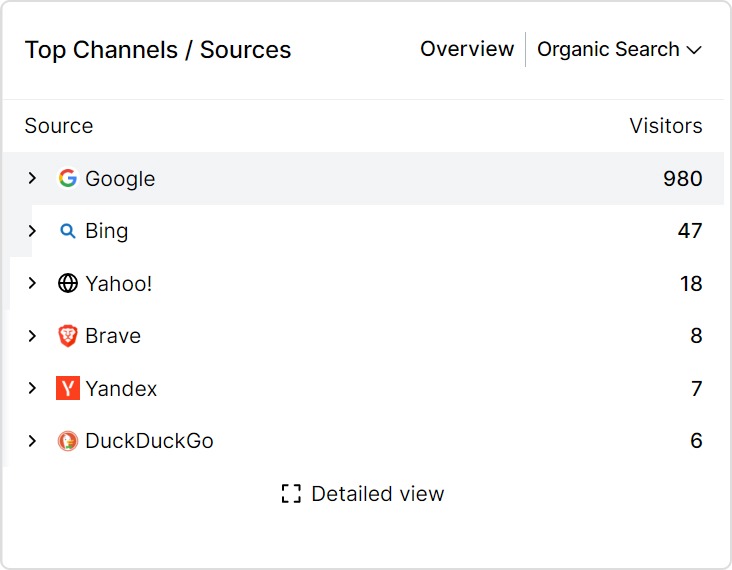Click the Source column header
Screen dimensions: 732x570
pos(59,126)
